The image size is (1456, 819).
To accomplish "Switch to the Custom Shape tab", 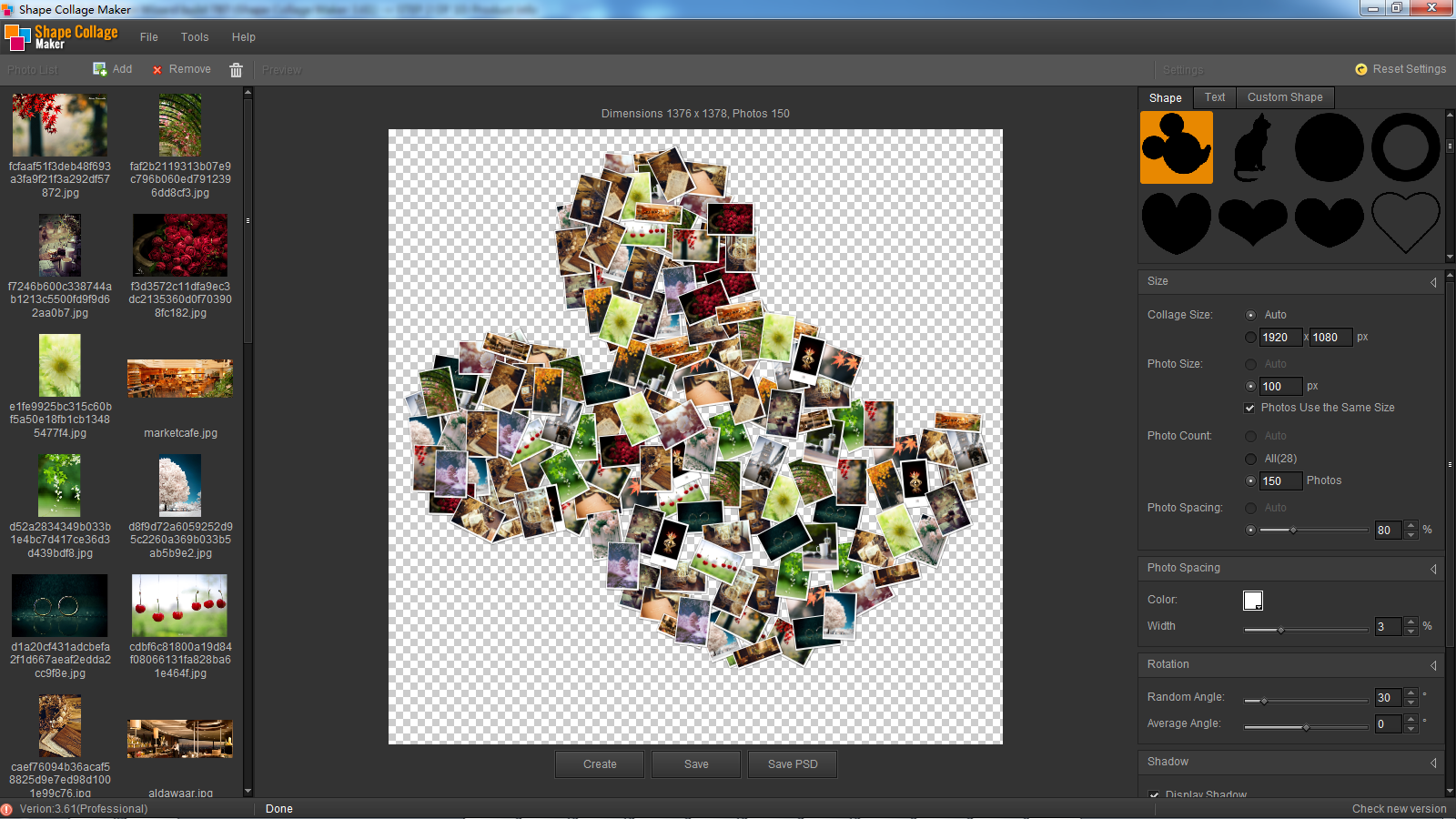I will pos(1284,97).
